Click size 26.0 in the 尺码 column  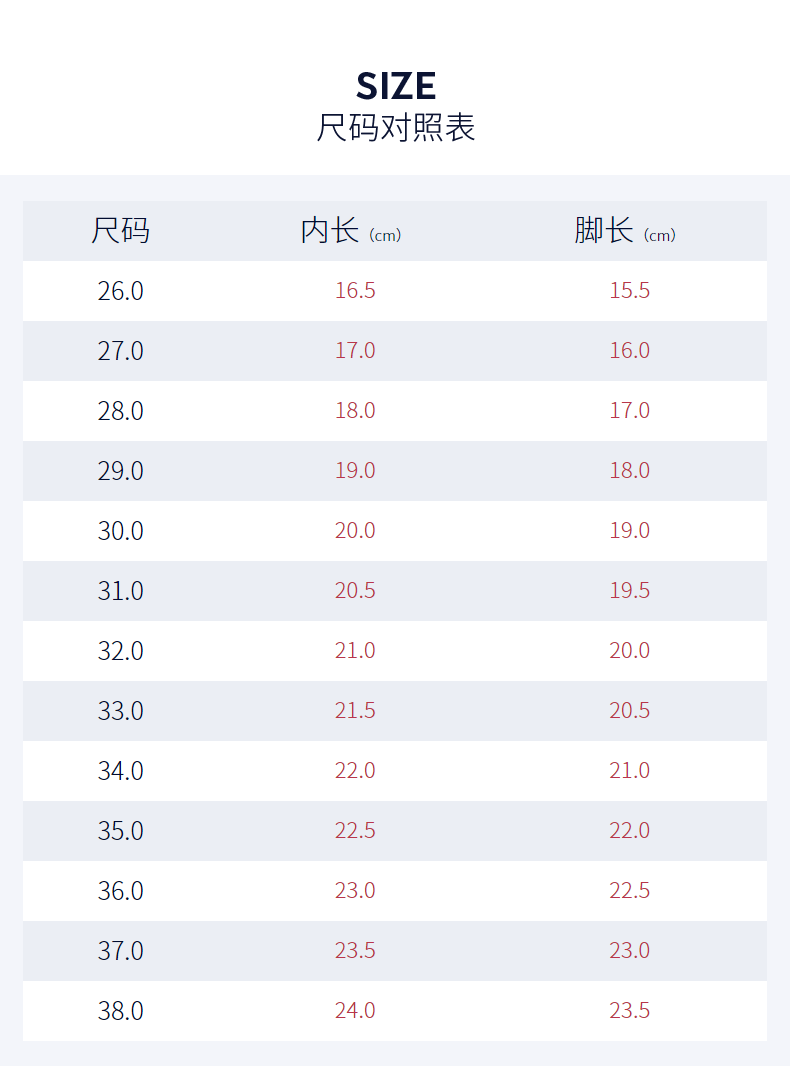(x=120, y=291)
